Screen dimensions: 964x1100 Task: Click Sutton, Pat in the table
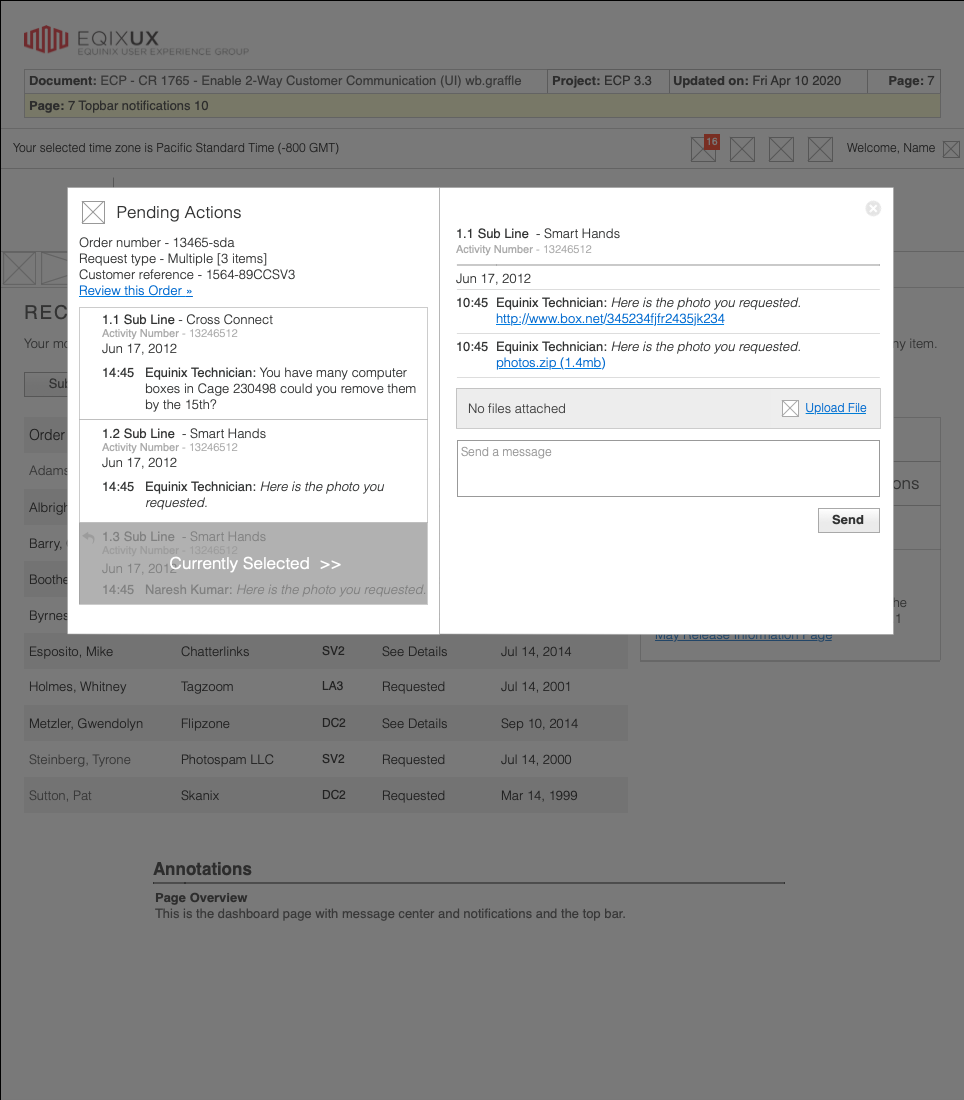click(60, 796)
